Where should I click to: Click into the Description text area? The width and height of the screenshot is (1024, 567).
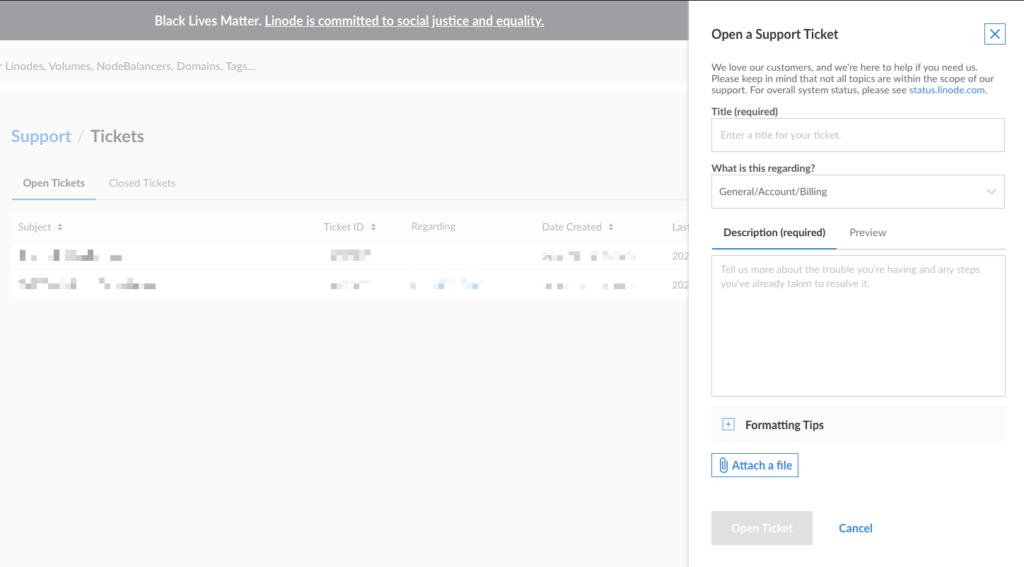pyautogui.click(x=857, y=326)
